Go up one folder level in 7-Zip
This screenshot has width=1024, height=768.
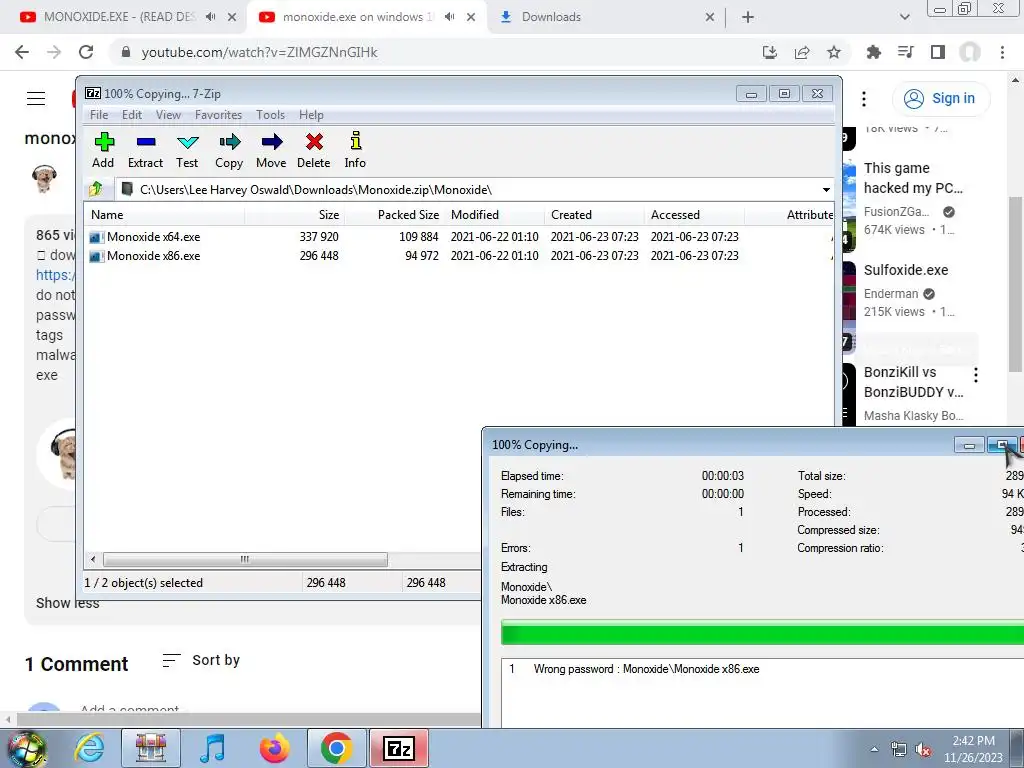(x=96, y=189)
